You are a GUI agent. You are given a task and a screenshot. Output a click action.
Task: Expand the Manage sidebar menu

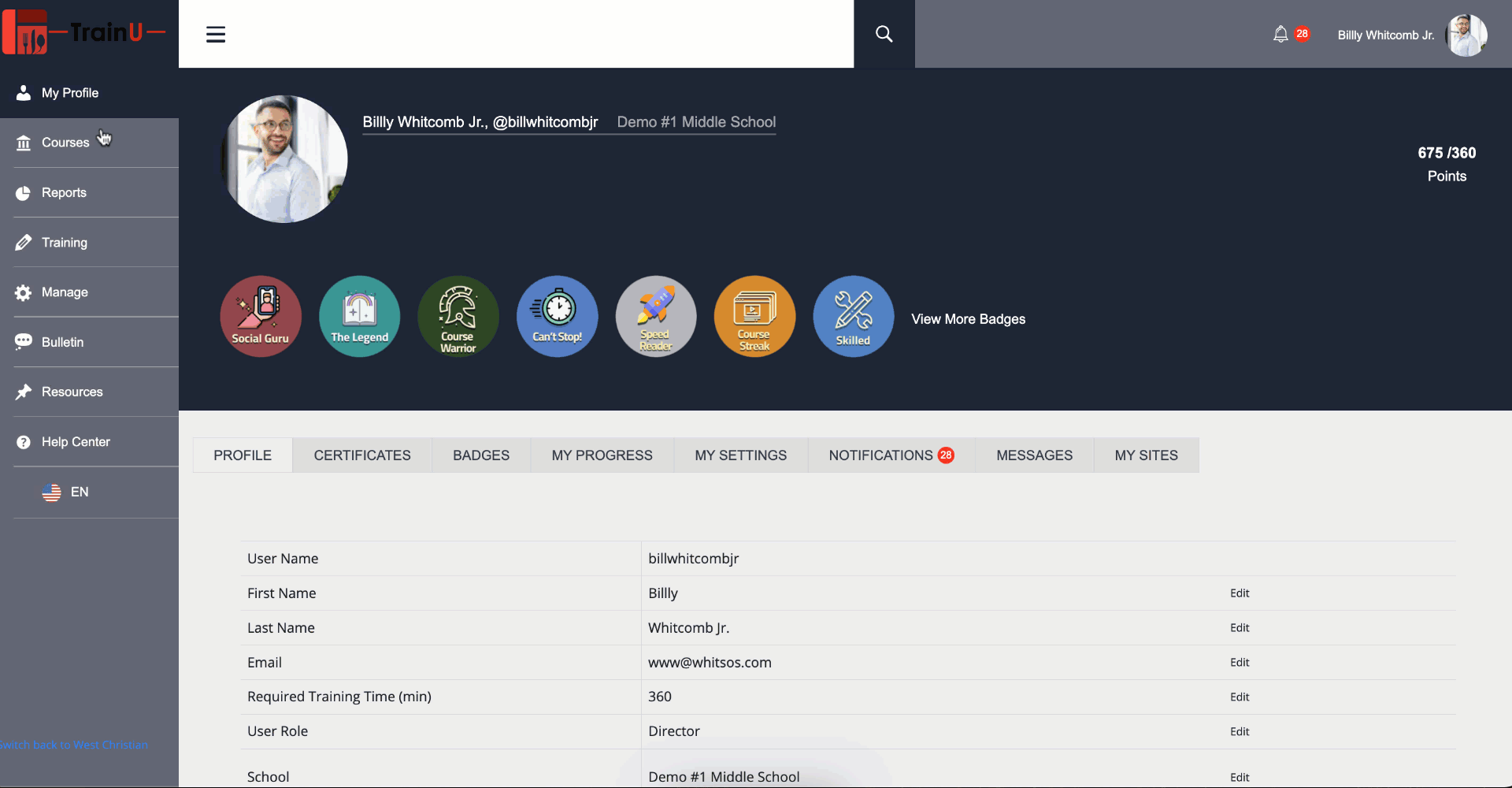[x=65, y=292]
